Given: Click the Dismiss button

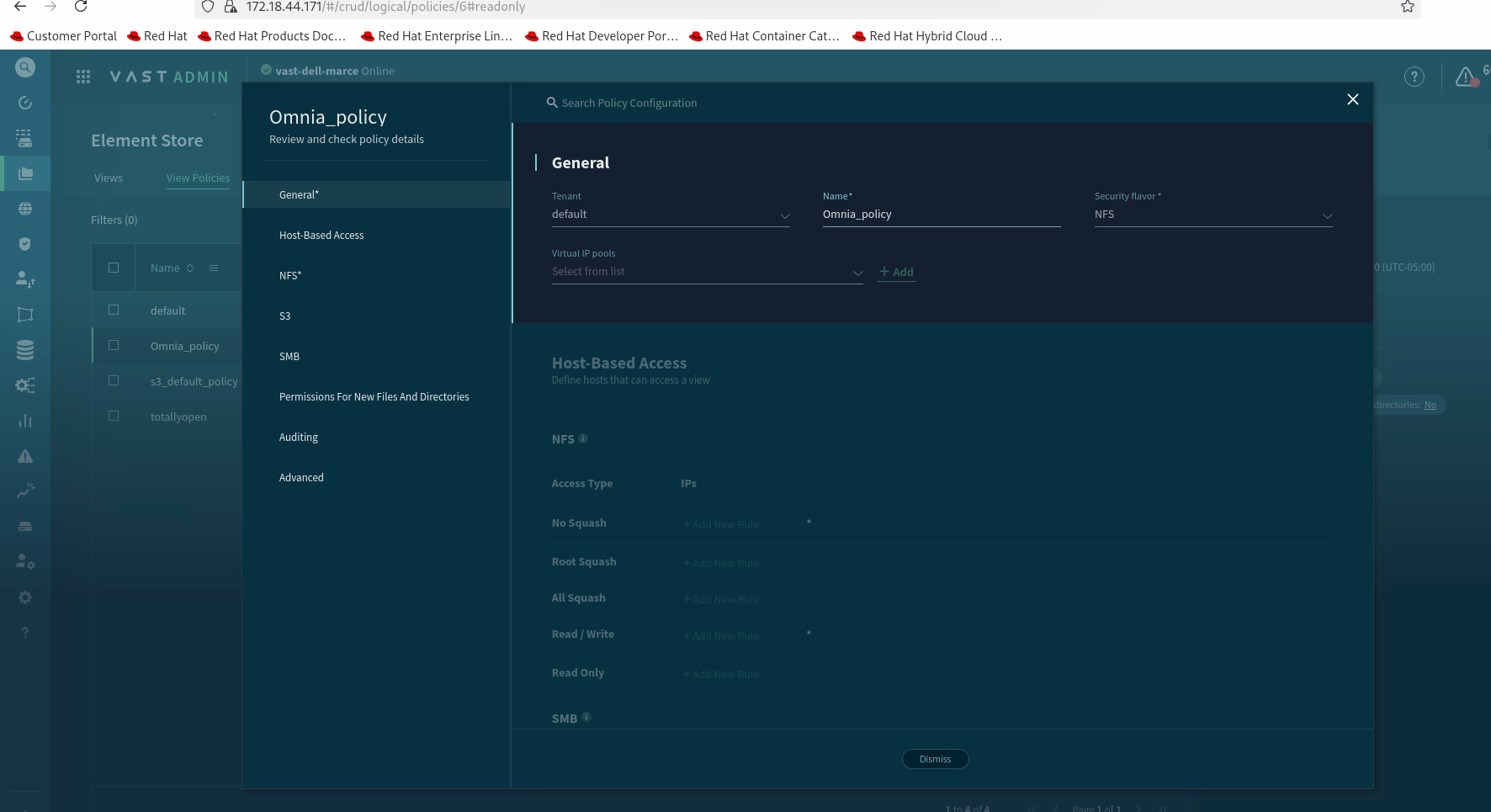Looking at the screenshot, I should coord(936,759).
